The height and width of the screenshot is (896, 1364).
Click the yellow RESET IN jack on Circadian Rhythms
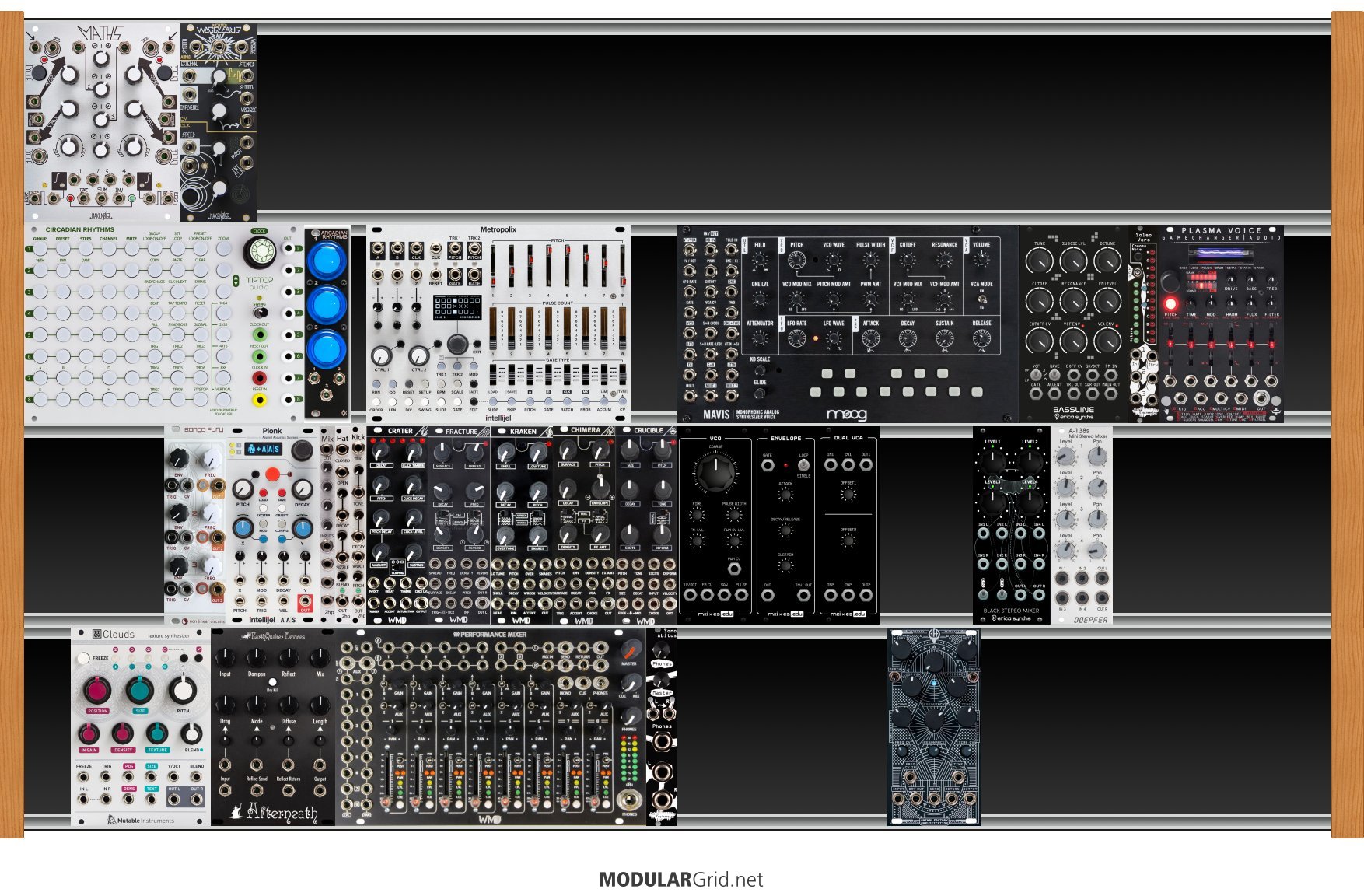(259, 400)
